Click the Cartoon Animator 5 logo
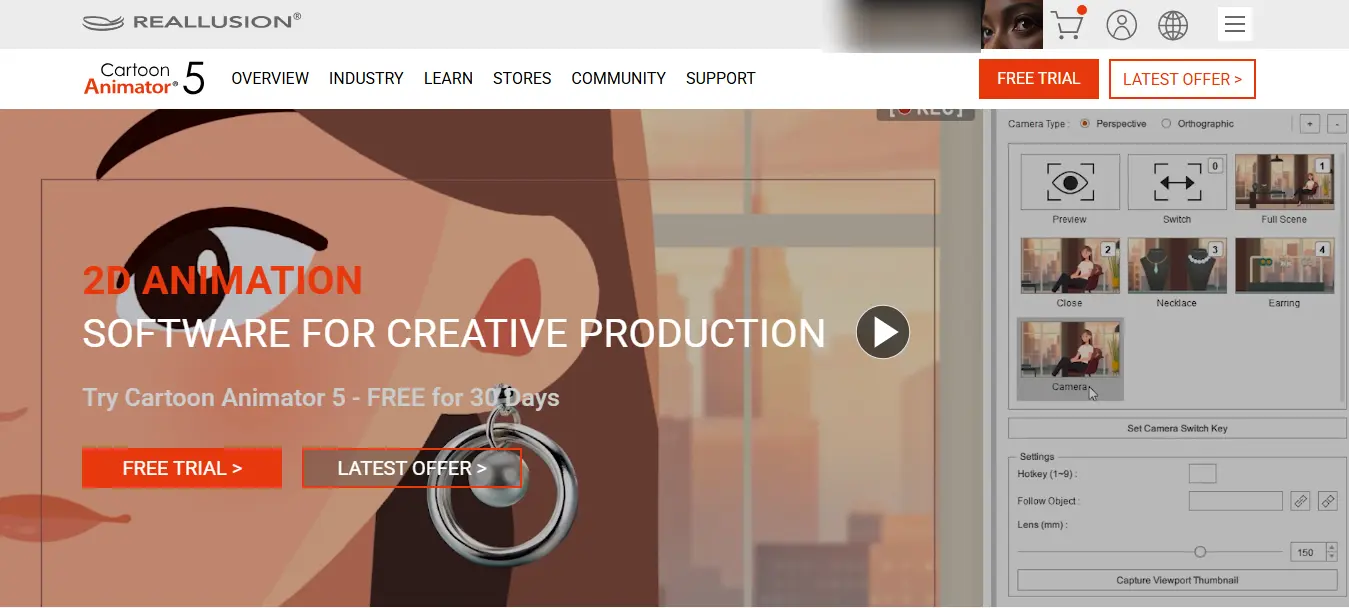 pyautogui.click(x=144, y=78)
